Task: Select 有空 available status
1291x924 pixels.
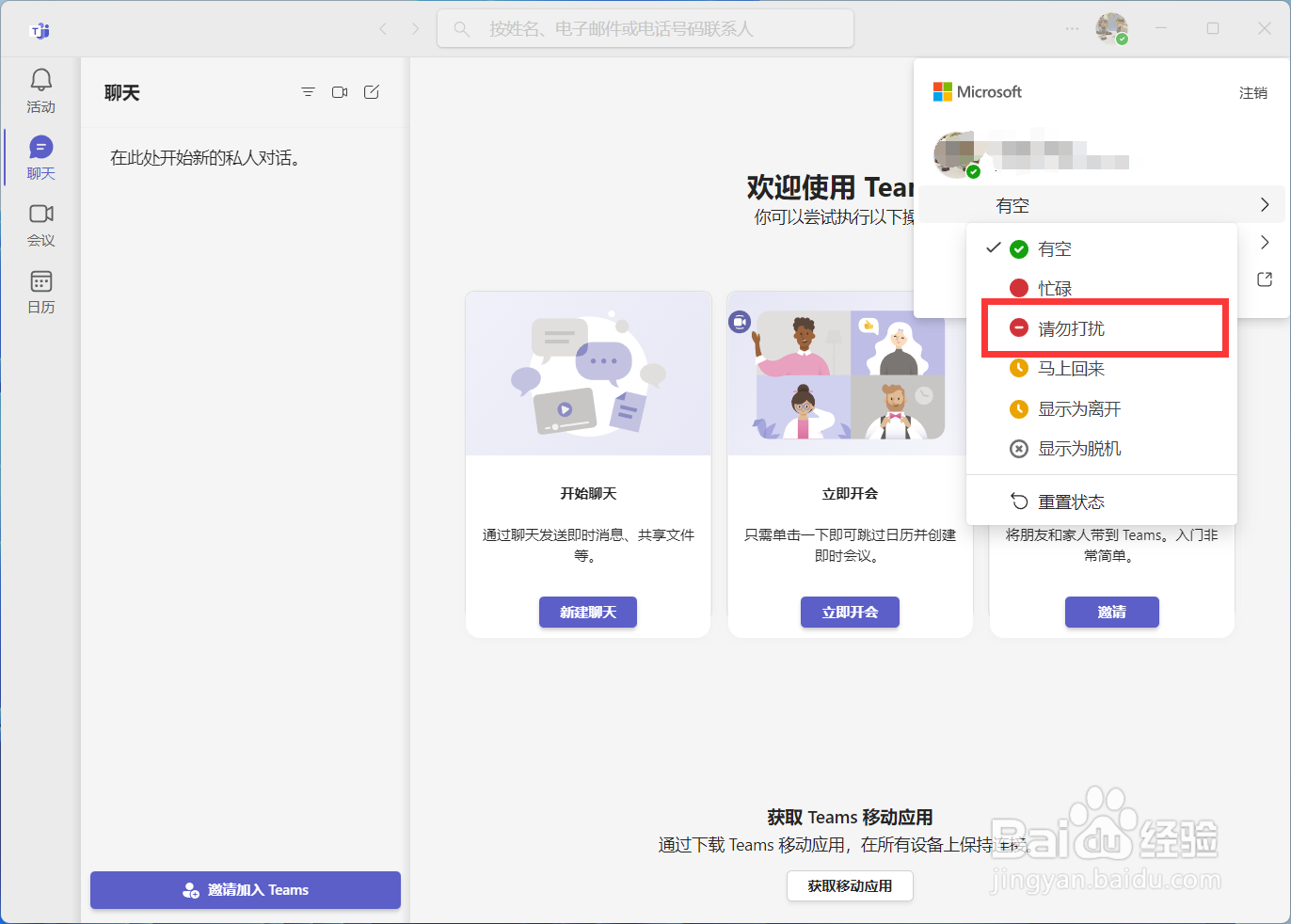Action: point(1101,249)
